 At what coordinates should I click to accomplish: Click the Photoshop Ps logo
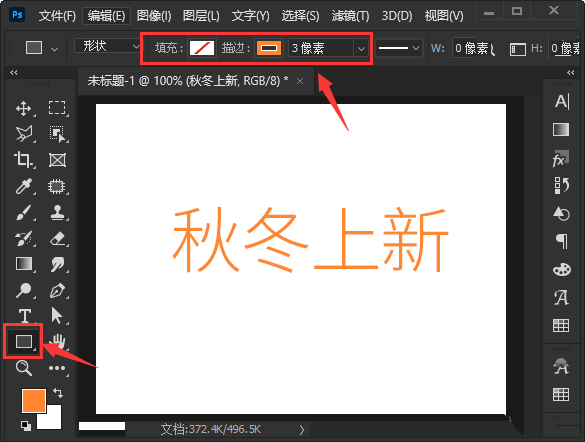point(17,15)
